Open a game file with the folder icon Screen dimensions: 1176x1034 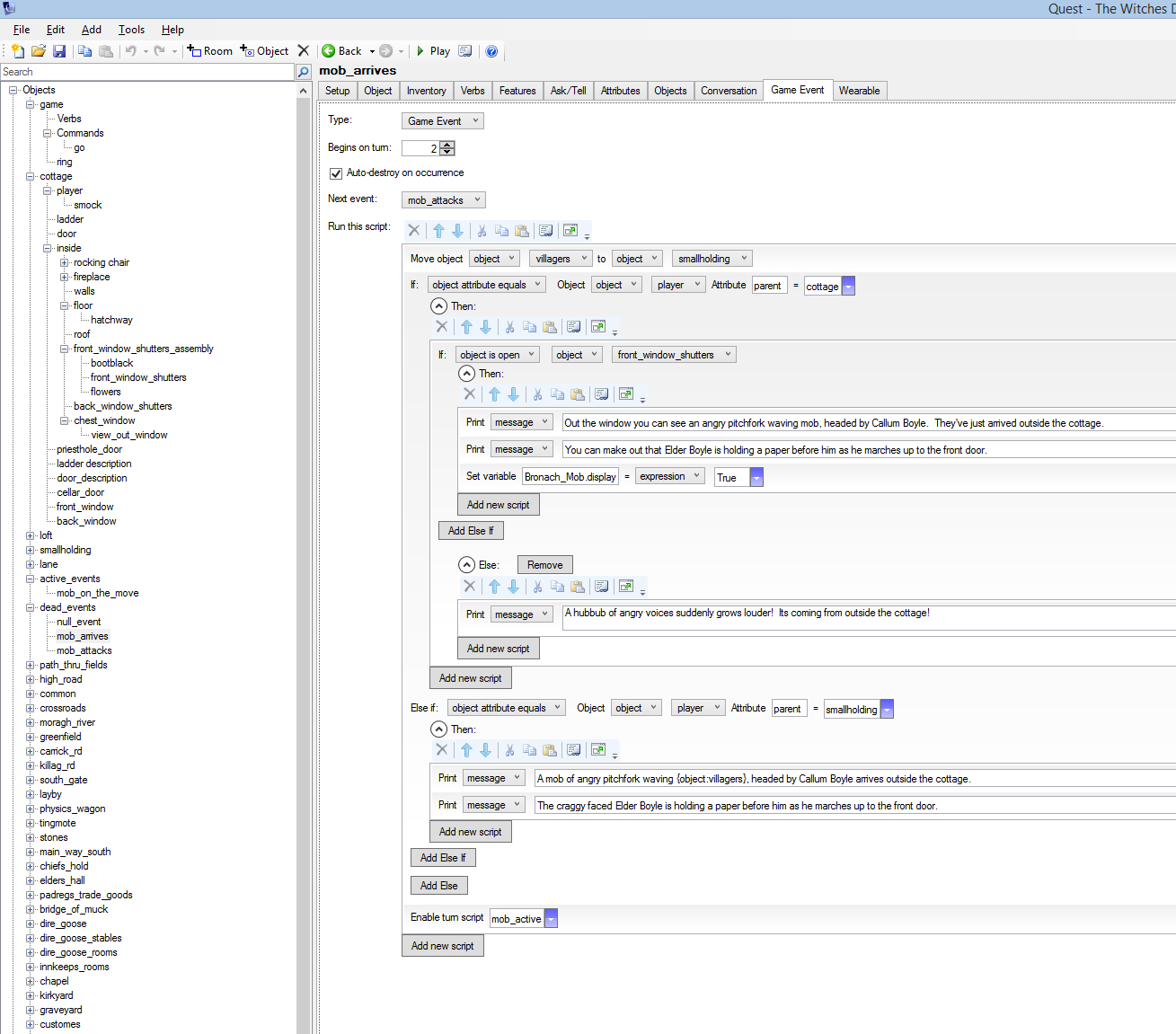pyautogui.click(x=39, y=51)
